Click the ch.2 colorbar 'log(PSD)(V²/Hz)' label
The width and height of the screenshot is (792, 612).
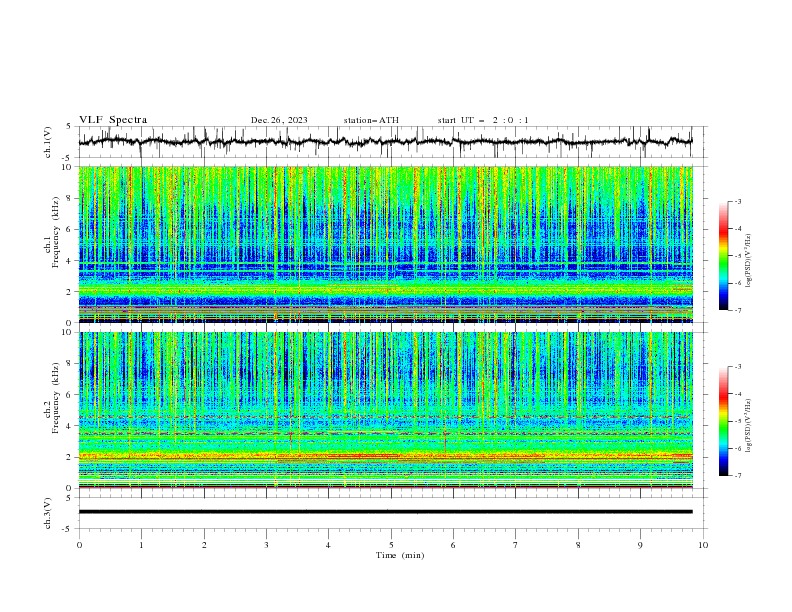(x=748, y=426)
